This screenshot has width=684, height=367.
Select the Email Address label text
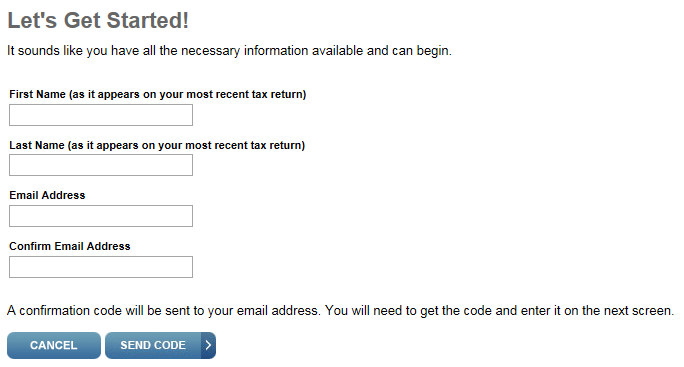(x=47, y=195)
